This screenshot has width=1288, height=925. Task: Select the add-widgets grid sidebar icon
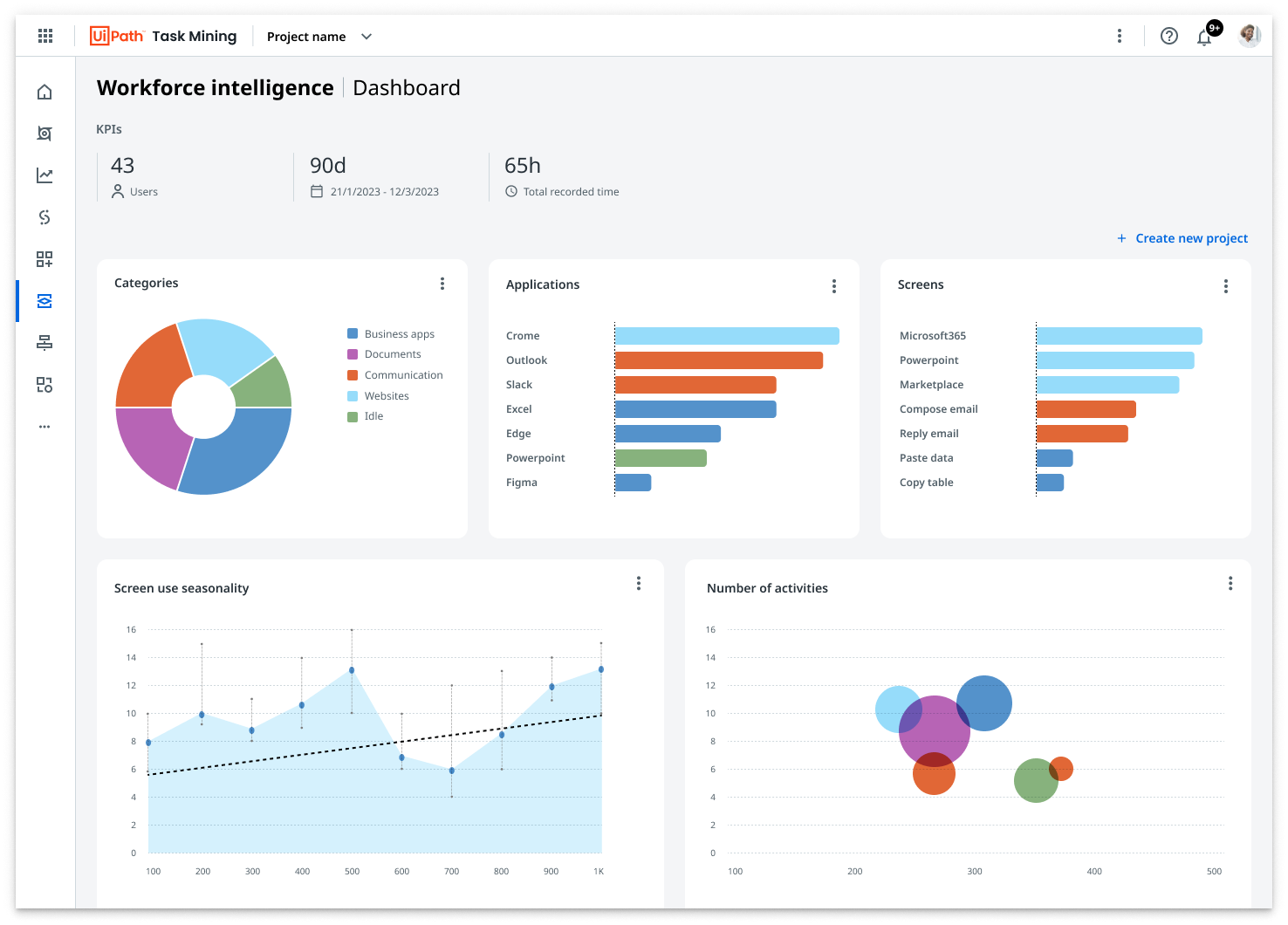[45, 259]
